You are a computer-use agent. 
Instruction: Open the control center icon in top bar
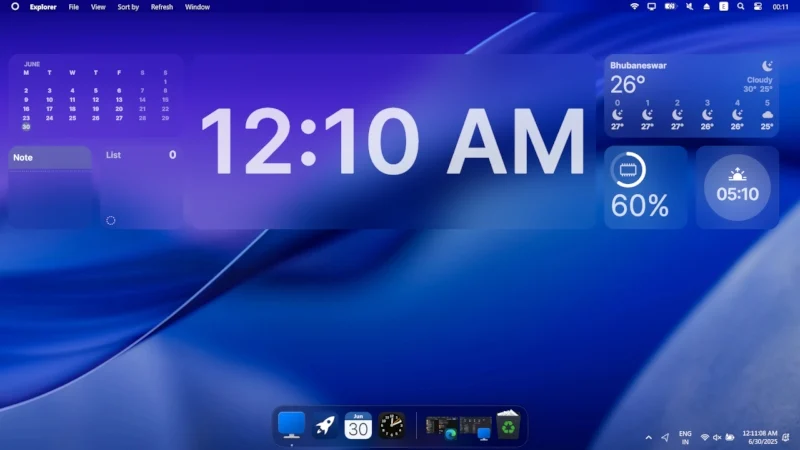coord(758,7)
